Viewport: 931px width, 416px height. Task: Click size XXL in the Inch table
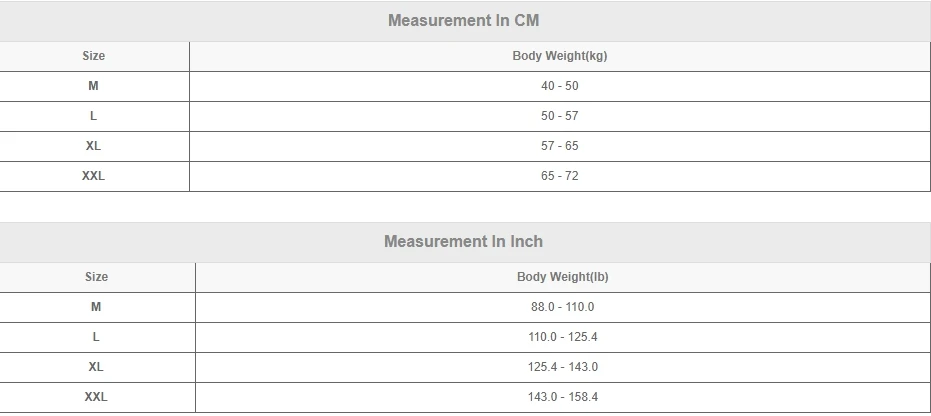coord(97,397)
